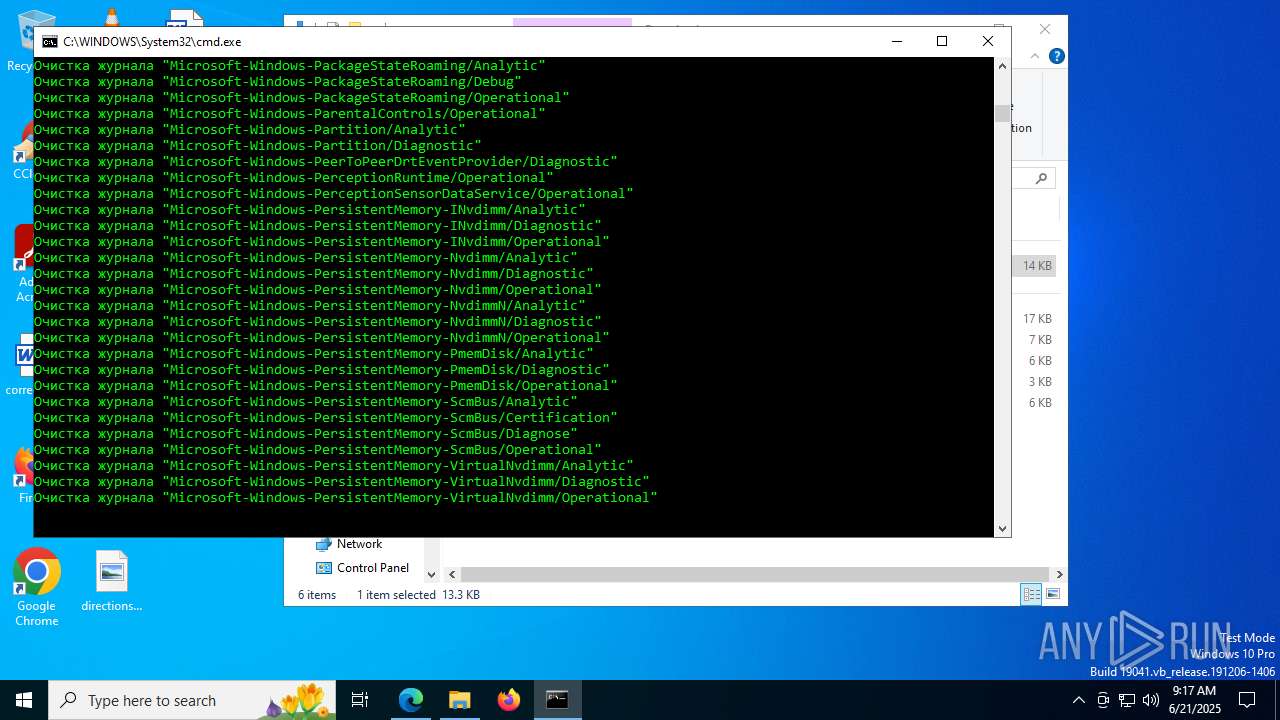This screenshot has width=1280, height=720.
Task: Click the cmd vertical scrollbar thumb
Action: tap(1002, 113)
